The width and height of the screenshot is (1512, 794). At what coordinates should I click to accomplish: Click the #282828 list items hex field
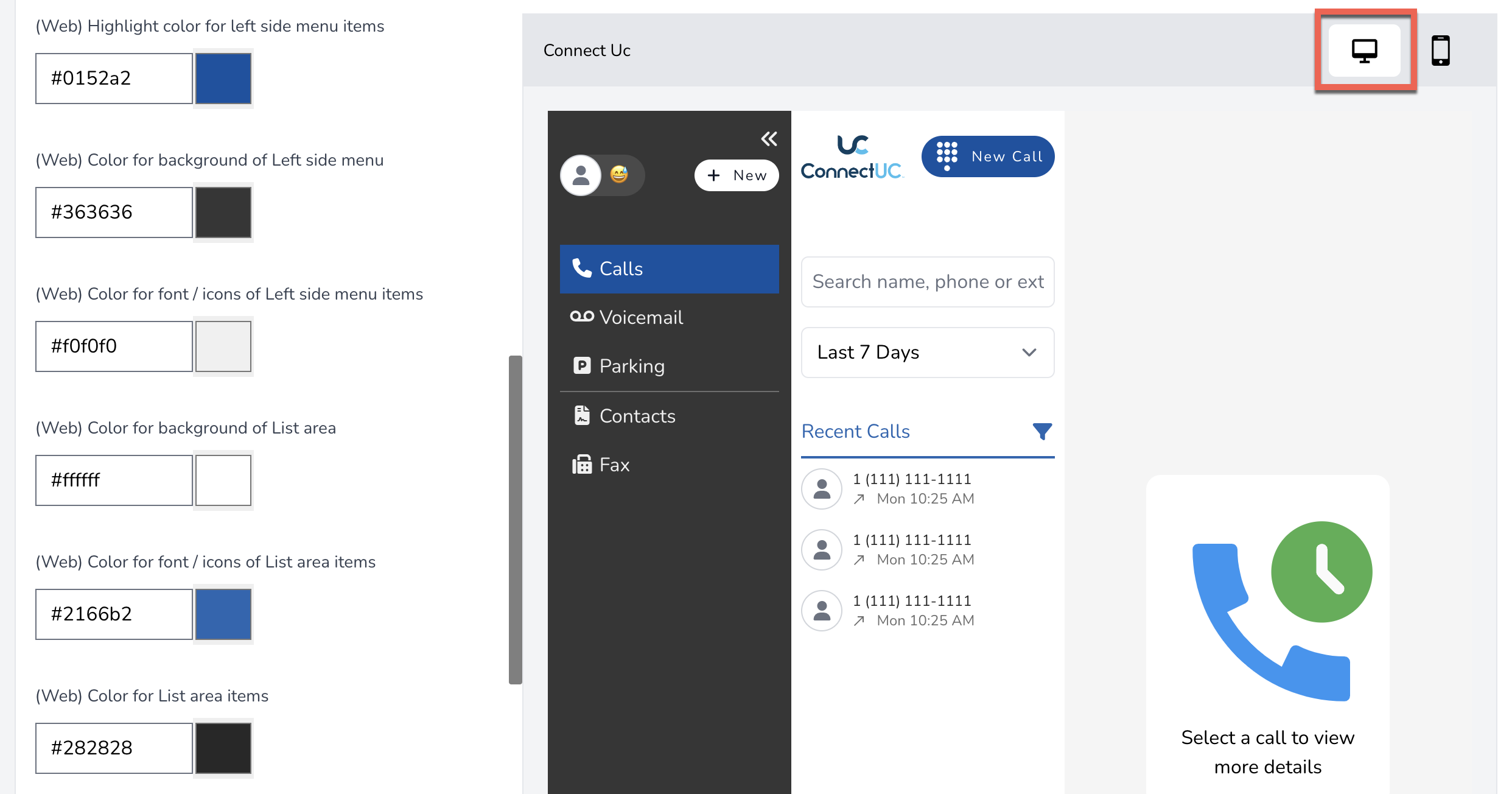(114, 748)
